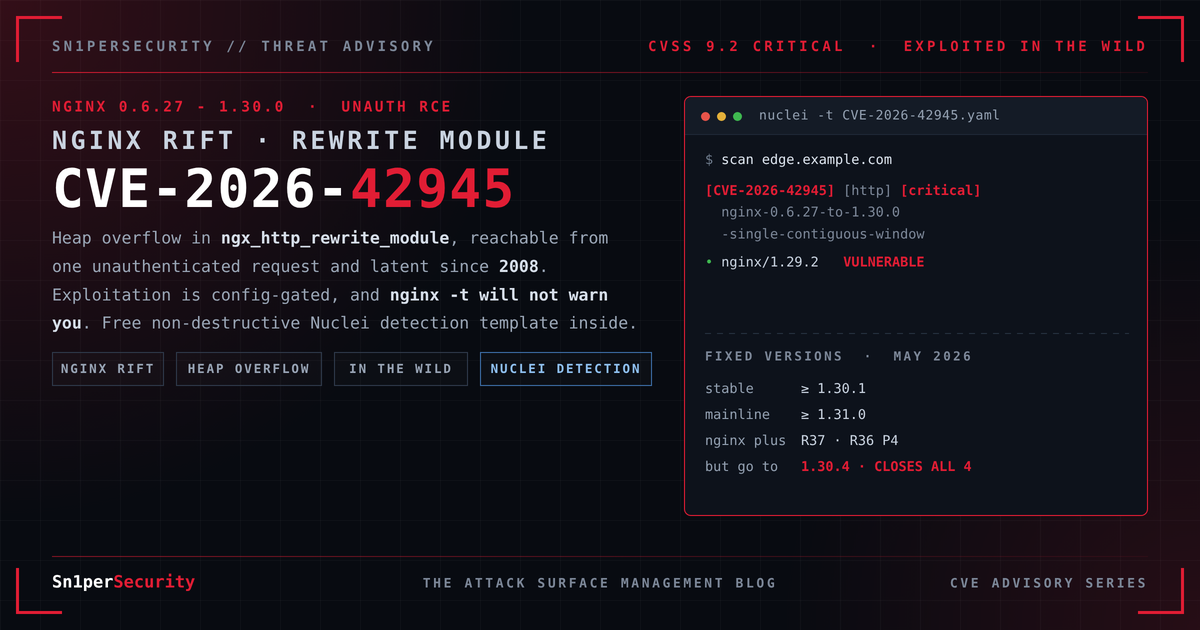Select the HEAP OVERFLOW tag
Screen dimensions: 1200x630
pos(249,369)
